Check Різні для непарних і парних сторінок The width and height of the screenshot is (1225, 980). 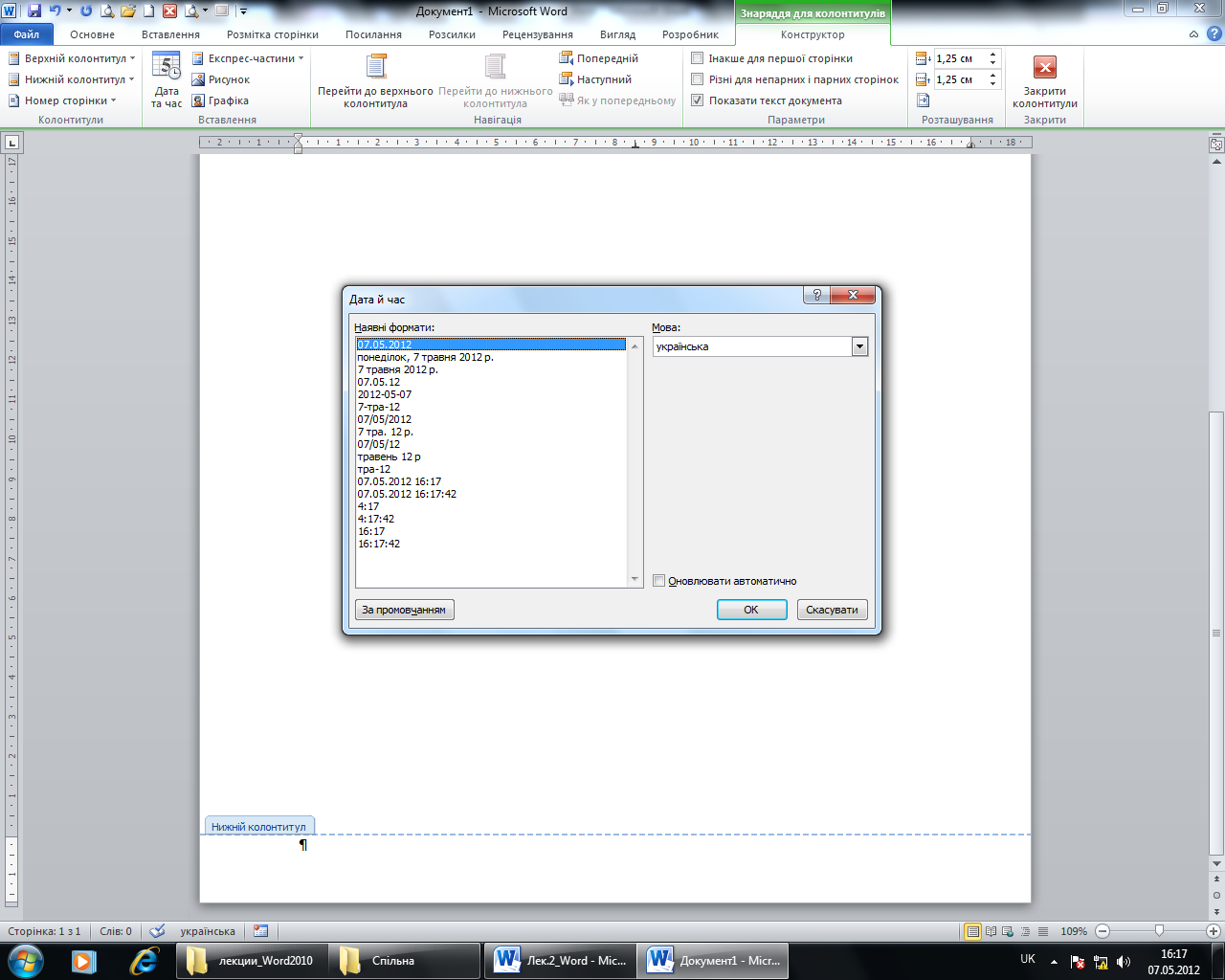698,79
